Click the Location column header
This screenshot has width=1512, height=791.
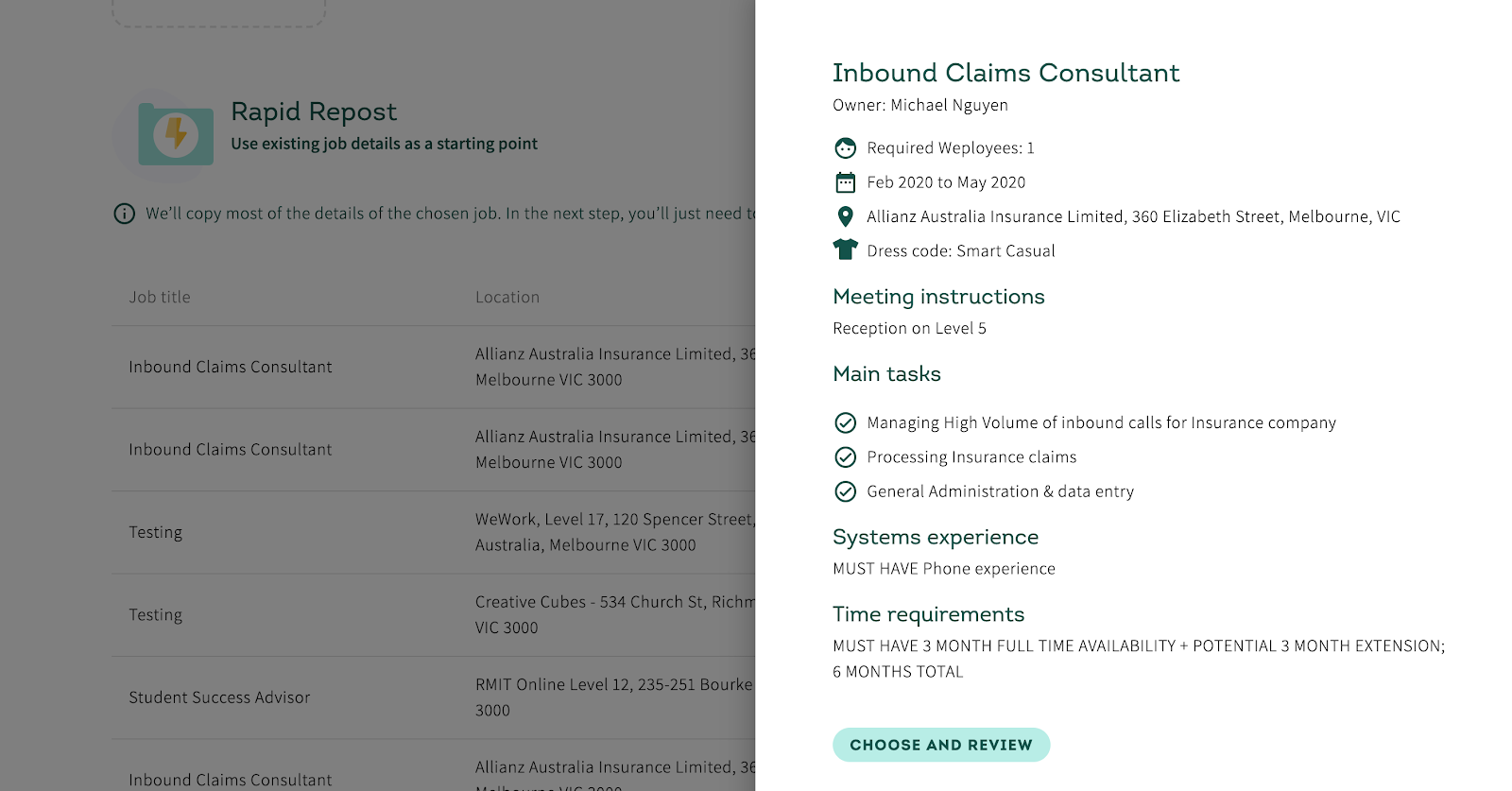point(507,297)
